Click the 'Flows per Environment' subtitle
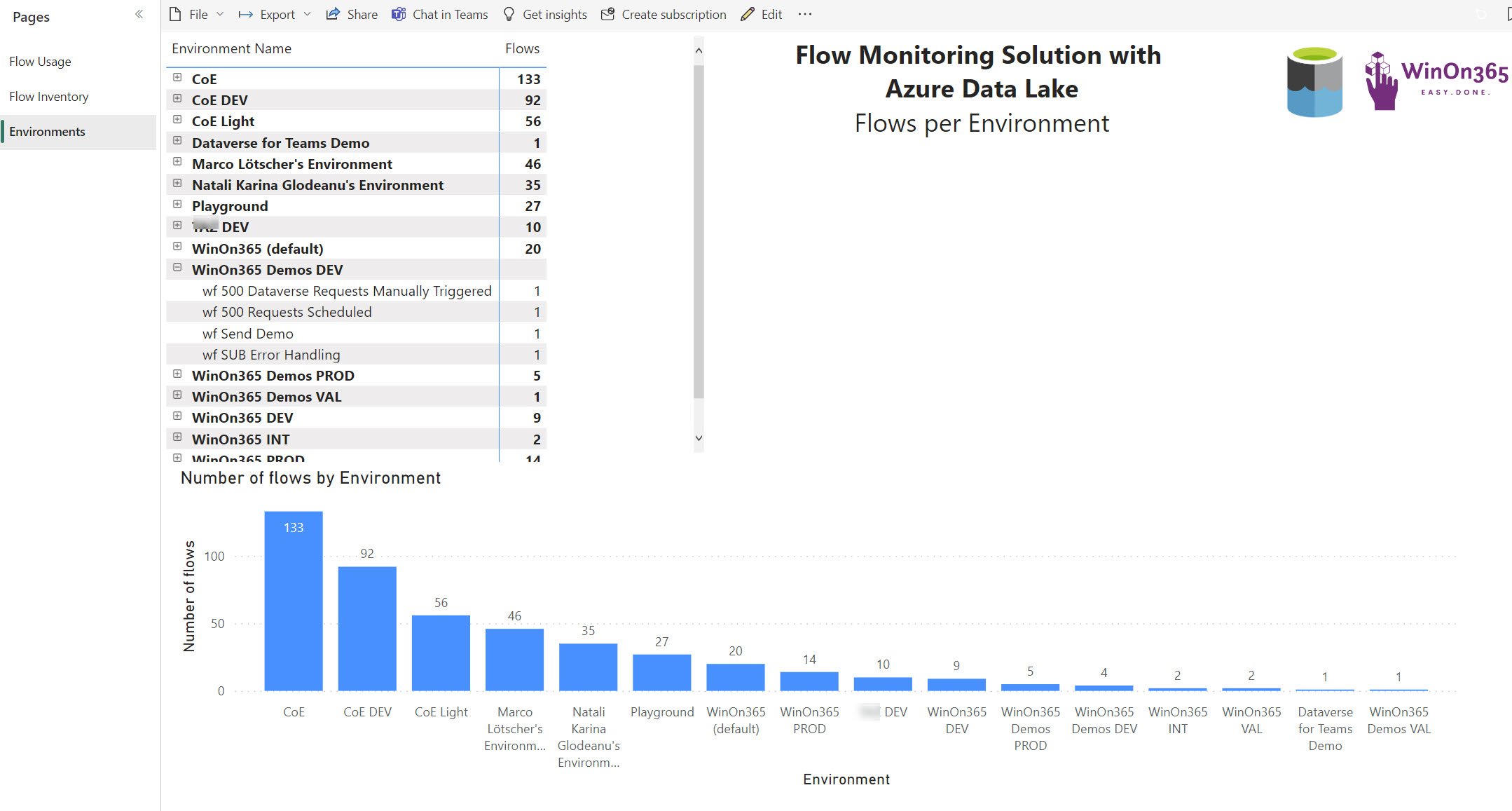1512x811 pixels. 982,123
